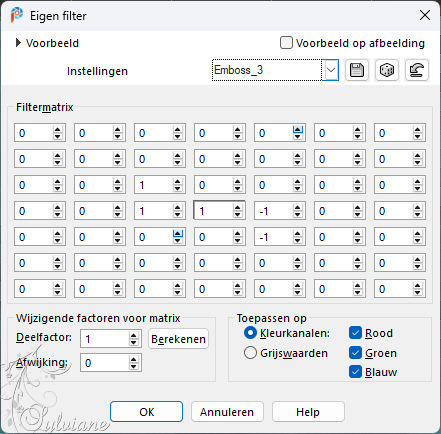Click the Annuleren button
Screen dimensions: 441x434
coord(227,412)
